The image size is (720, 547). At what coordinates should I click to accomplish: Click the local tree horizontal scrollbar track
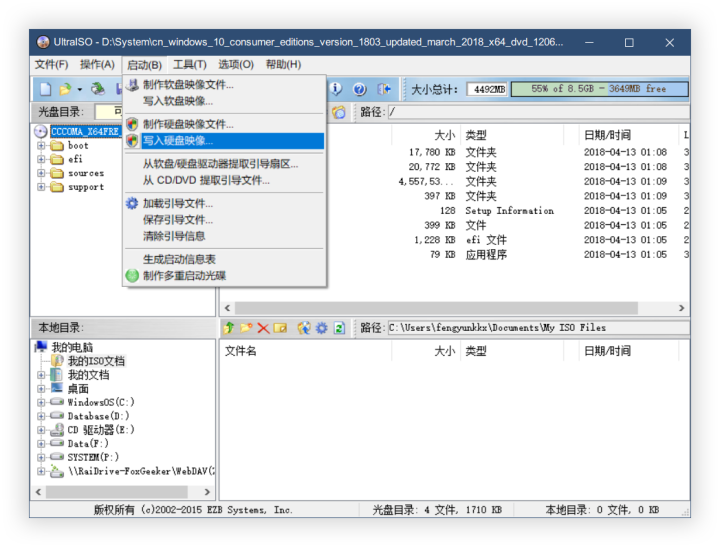pos(117,492)
